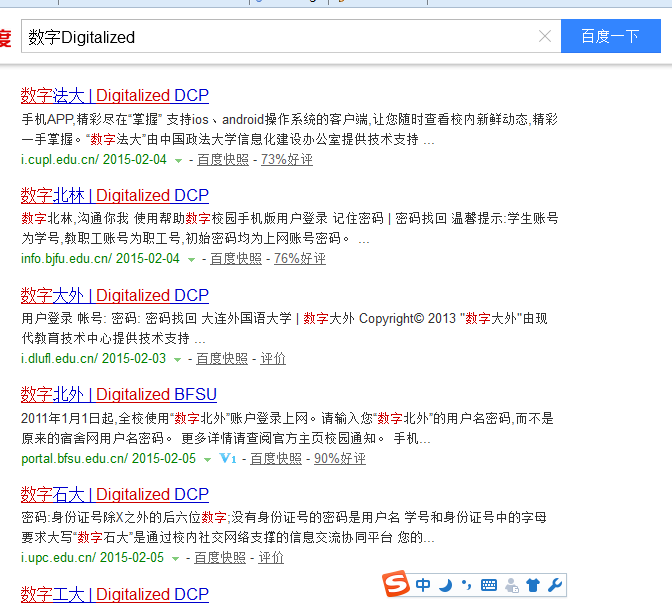Viewport: 672px width, 608px height.
Task: Click the i.dlufl.edu.cn/ green URL text
Action: [59, 359]
